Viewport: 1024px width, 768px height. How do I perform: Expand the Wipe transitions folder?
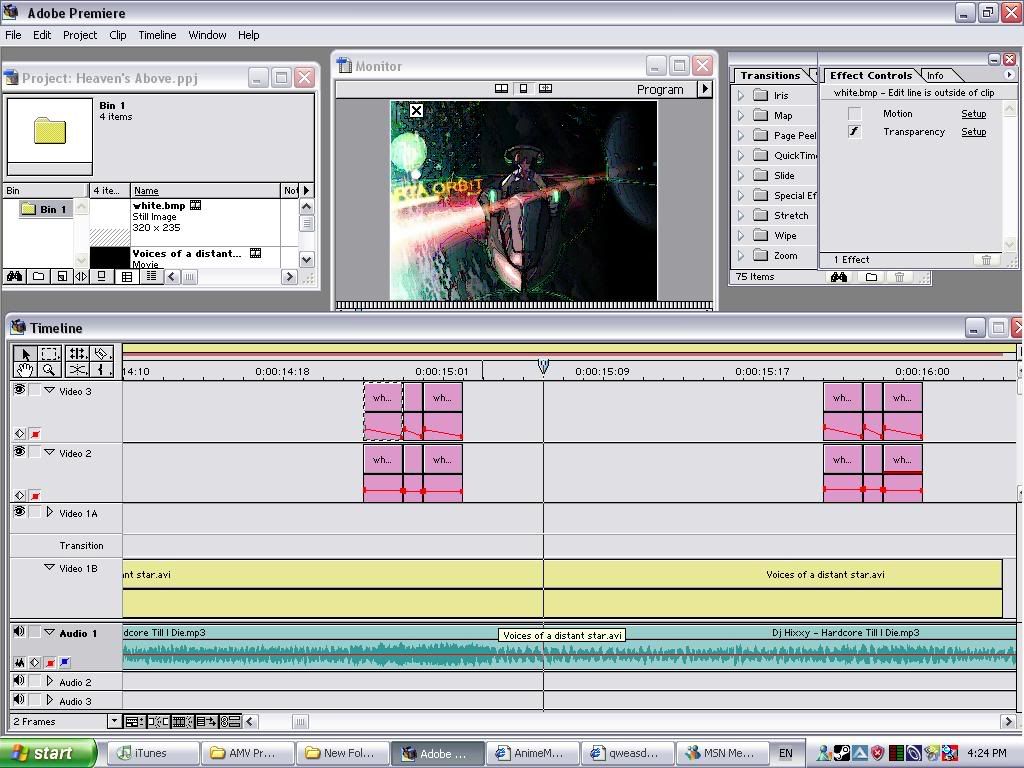pos(741,236)
